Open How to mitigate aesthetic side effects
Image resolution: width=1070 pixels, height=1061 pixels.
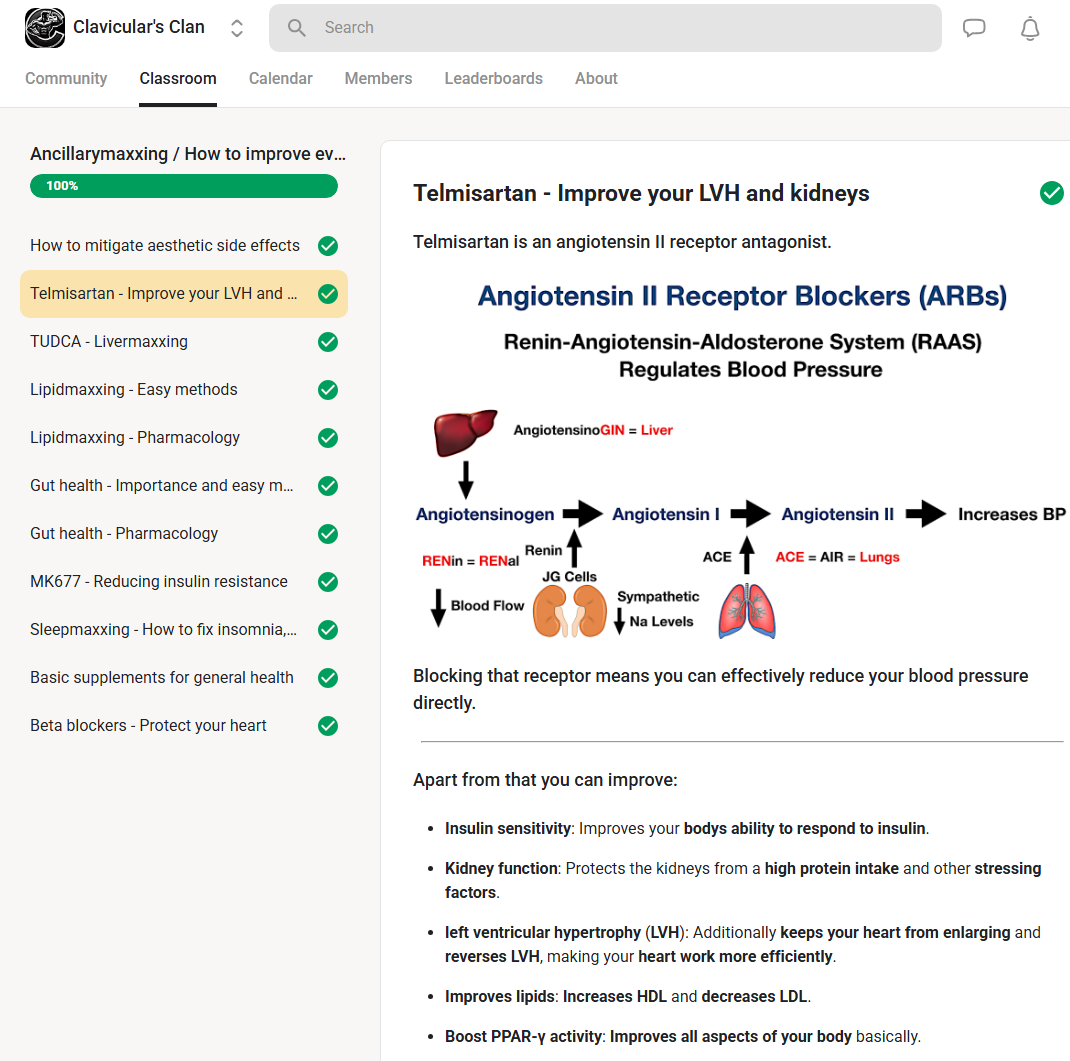(165, 246)
